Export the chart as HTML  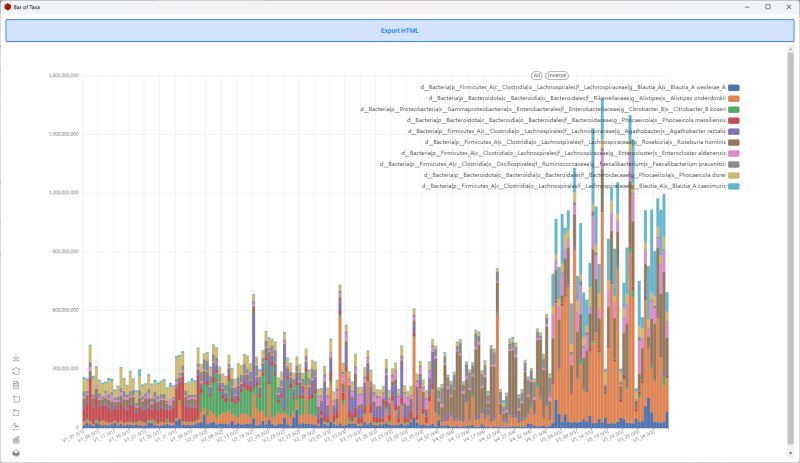(399, 31)
